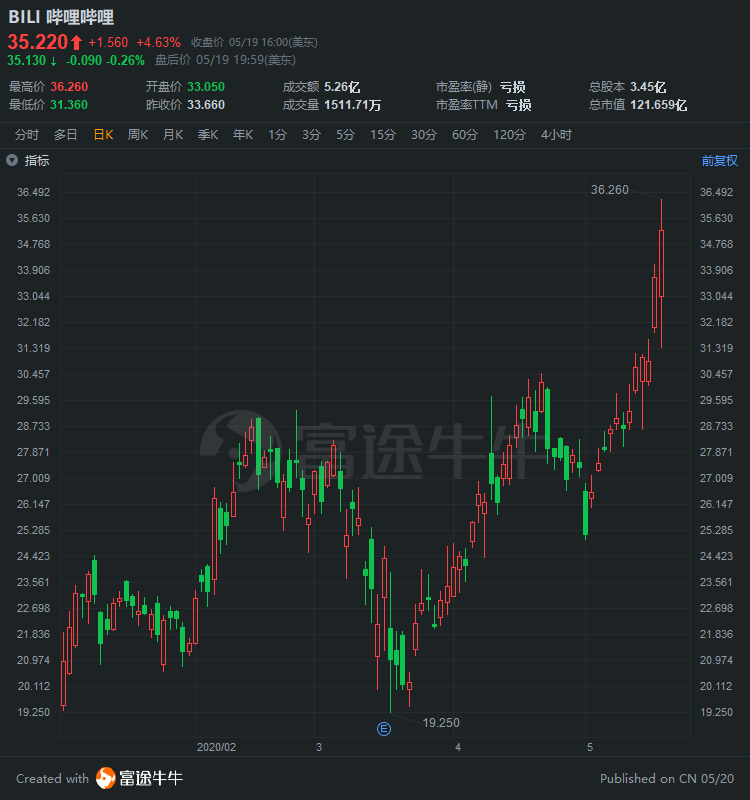Screen dimensions: 750x800
Task: Choose the 年K yearly period
Action: [x=243, y=135]
